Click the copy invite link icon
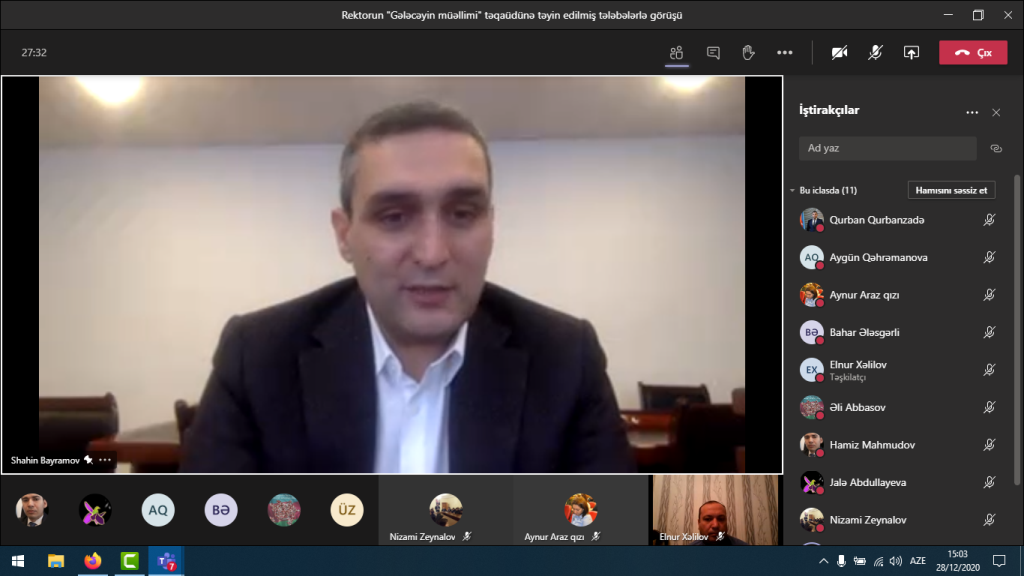Image resolution: width=1024 pixels, height=576 pixels. 995,148
